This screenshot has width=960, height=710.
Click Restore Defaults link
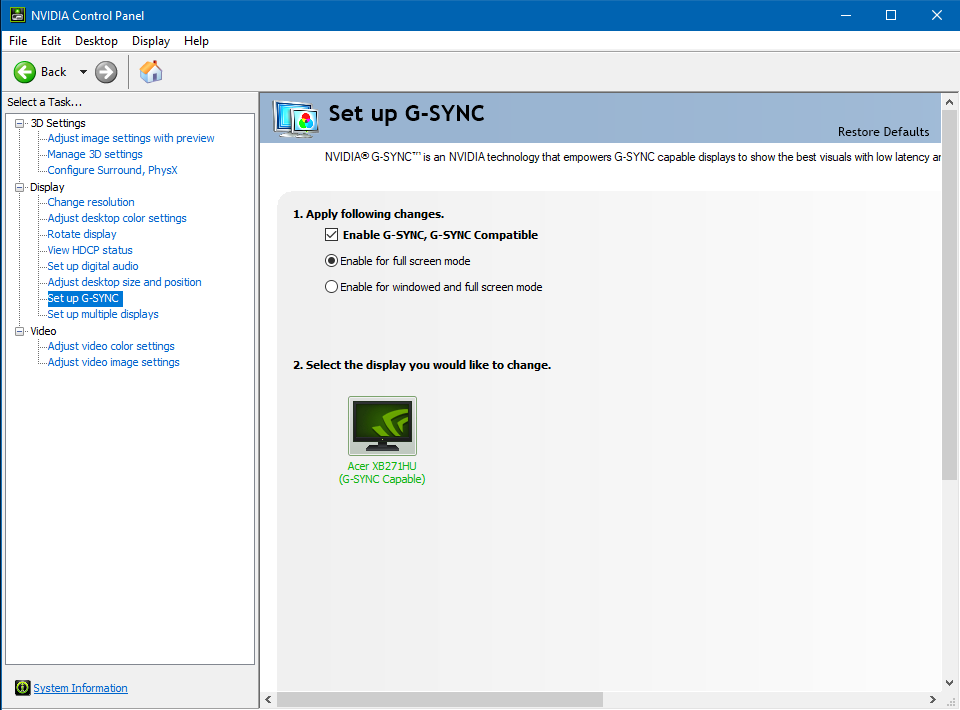(883, 132)
